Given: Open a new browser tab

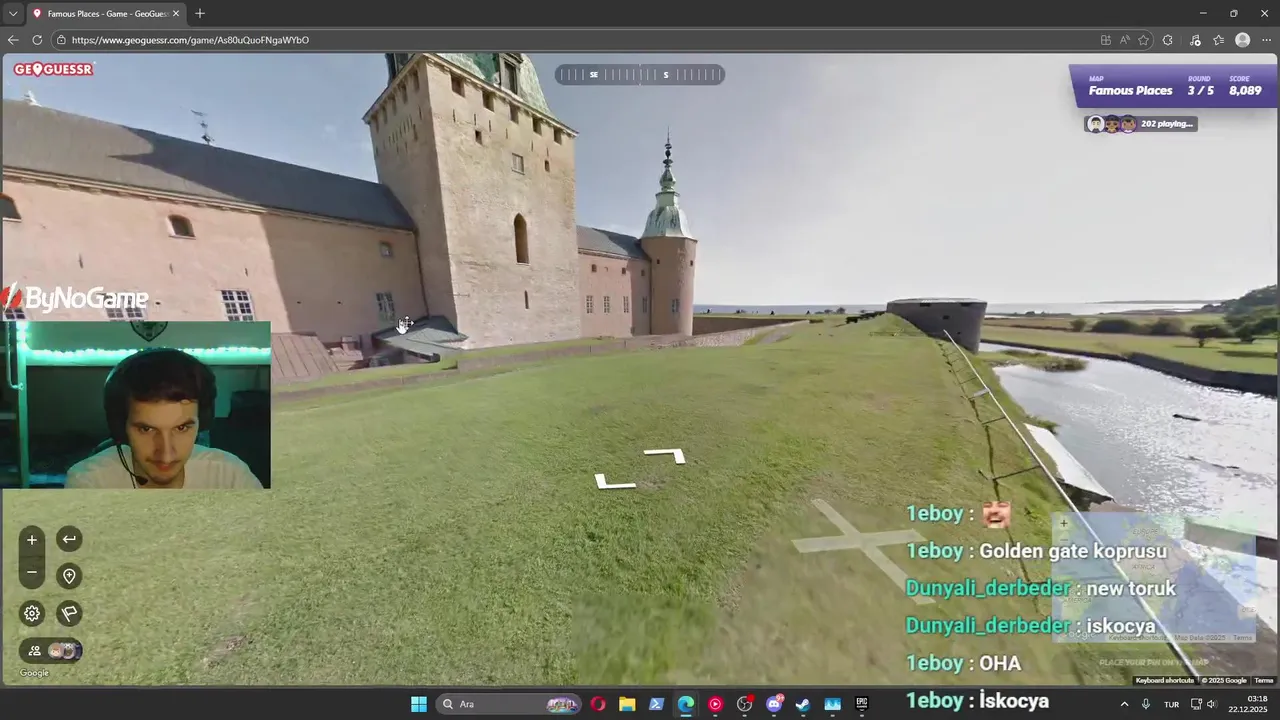Looking at the screenshot, I should (x=200, y=13).
